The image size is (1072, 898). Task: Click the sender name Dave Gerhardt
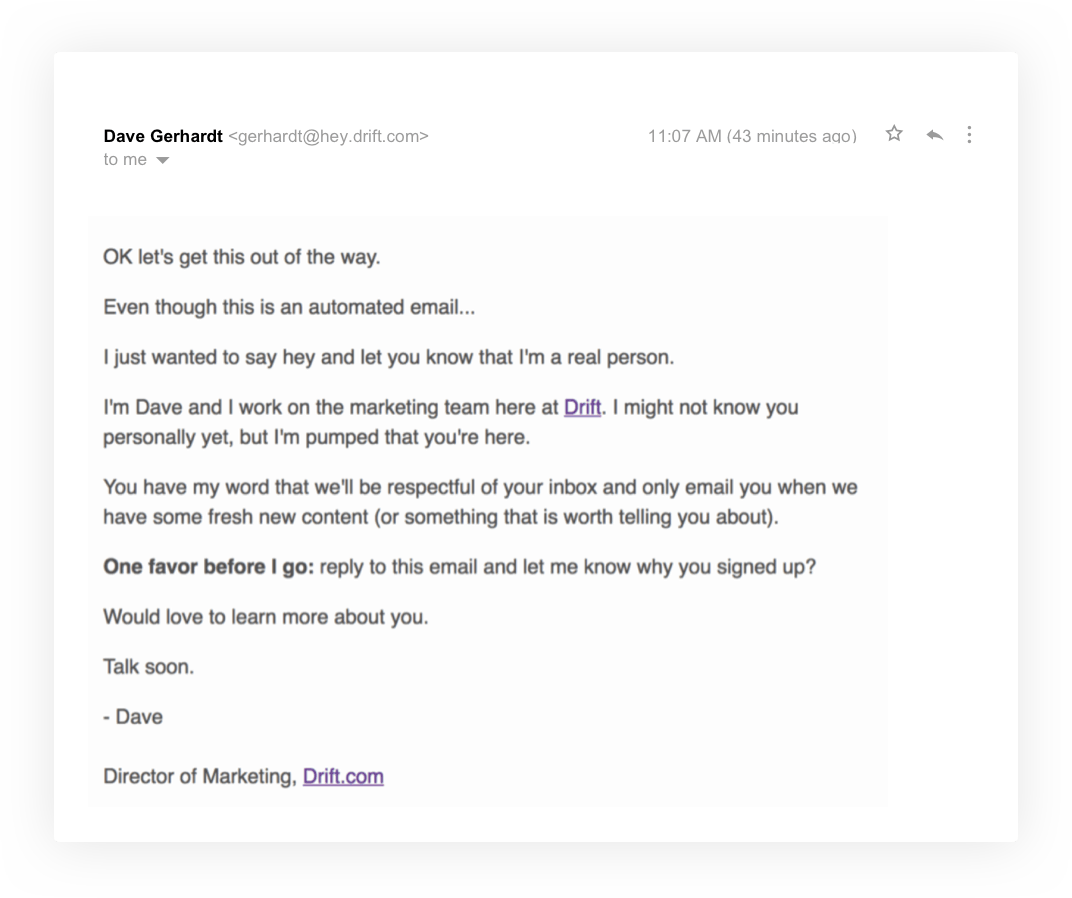click(163, 136)
